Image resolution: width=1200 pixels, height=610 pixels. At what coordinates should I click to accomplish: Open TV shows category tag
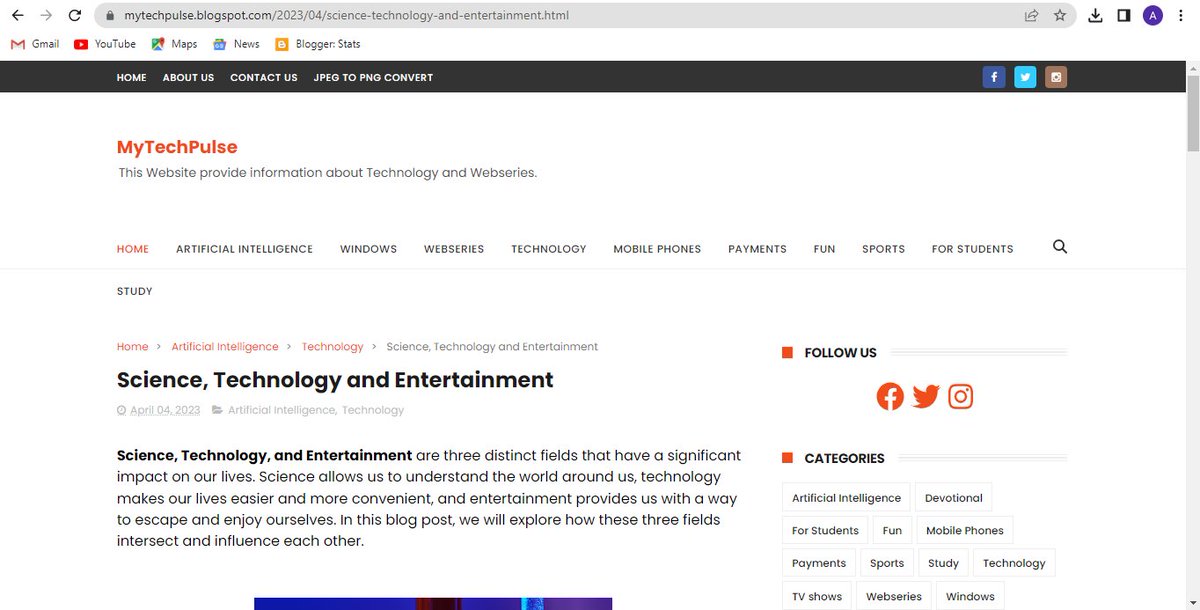point(817,596)
